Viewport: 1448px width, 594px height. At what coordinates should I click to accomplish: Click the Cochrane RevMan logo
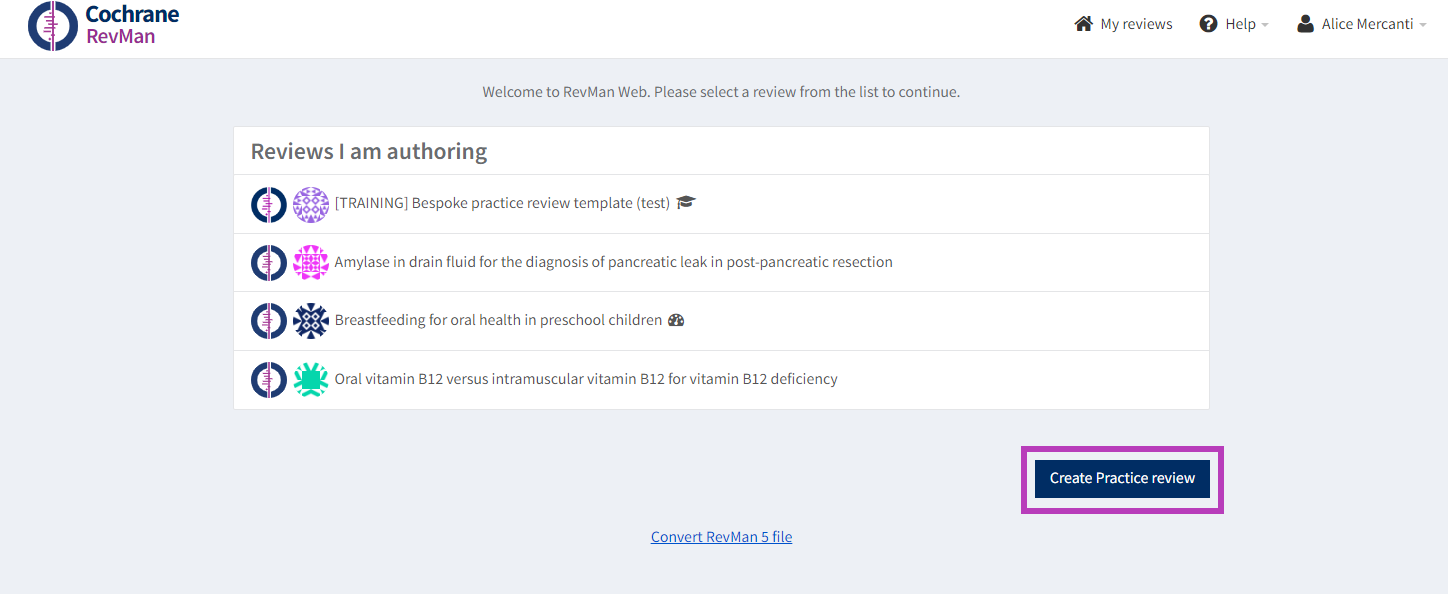104,26
